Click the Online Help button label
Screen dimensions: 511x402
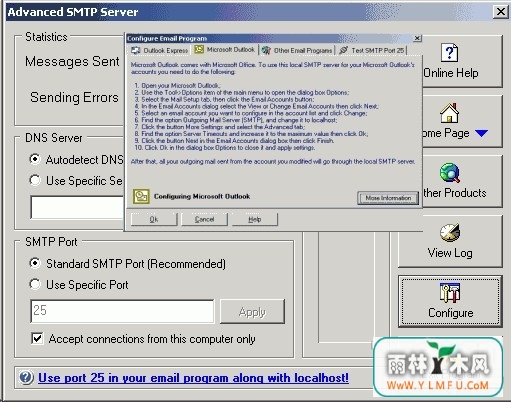pos(451,73)
